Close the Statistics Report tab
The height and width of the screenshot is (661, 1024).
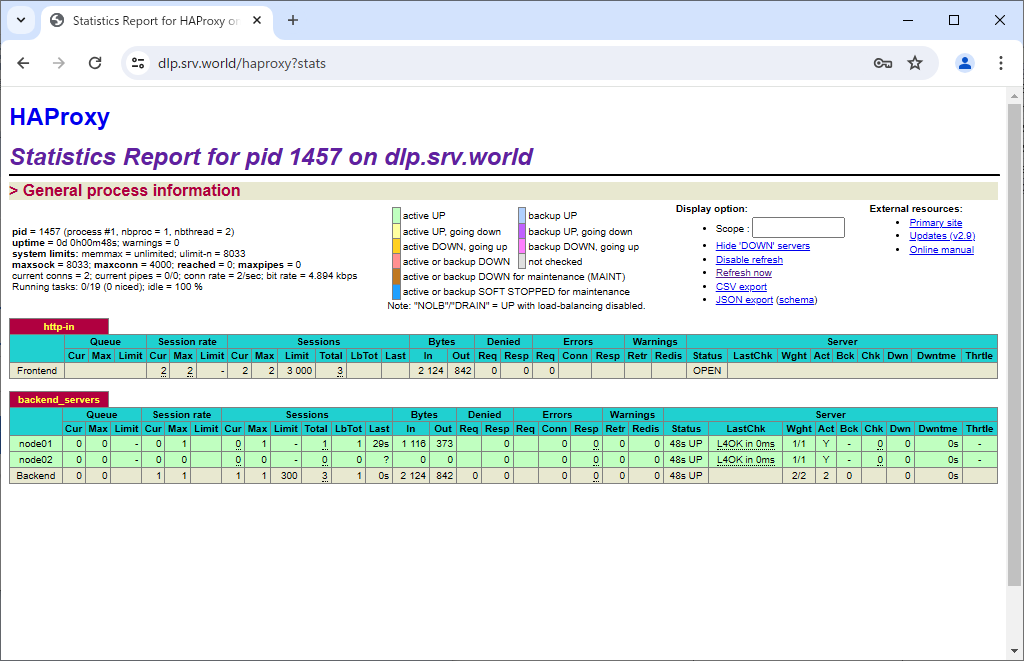coord(257,20)
